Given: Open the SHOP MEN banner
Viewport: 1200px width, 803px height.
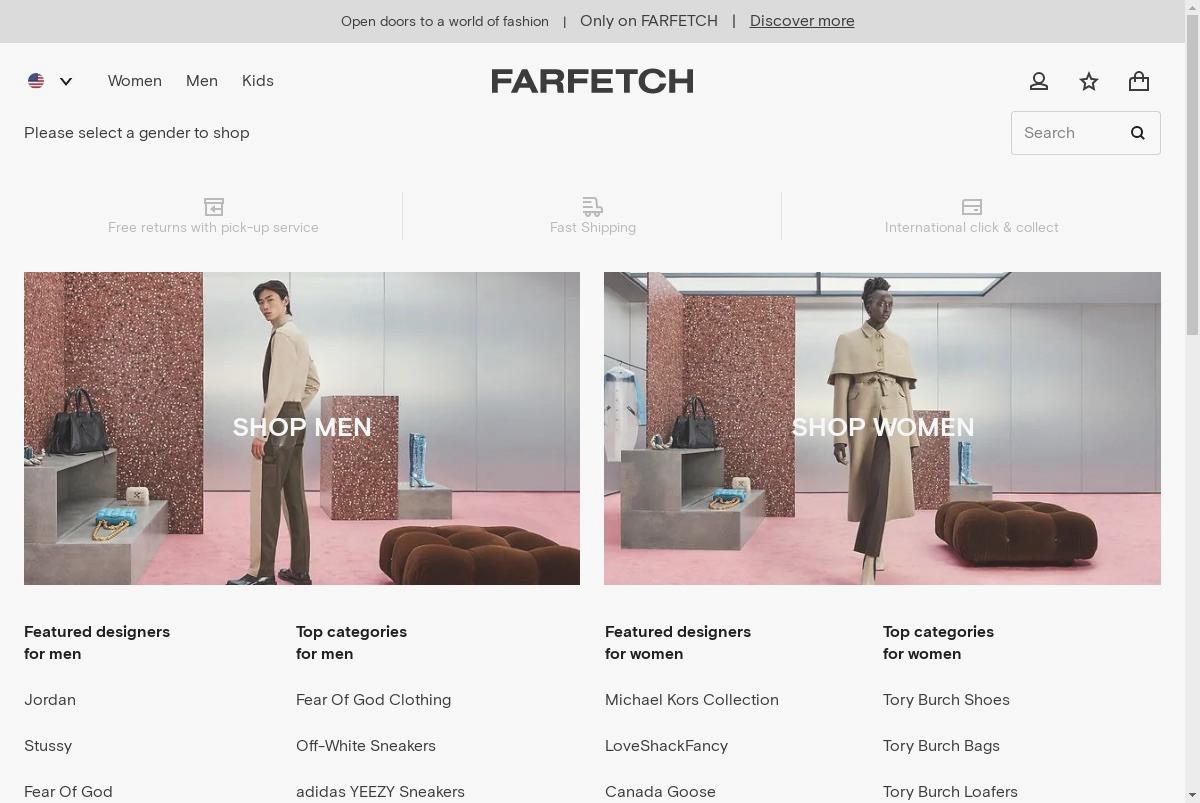Looking at the screenshot, I should coord(302,428).
